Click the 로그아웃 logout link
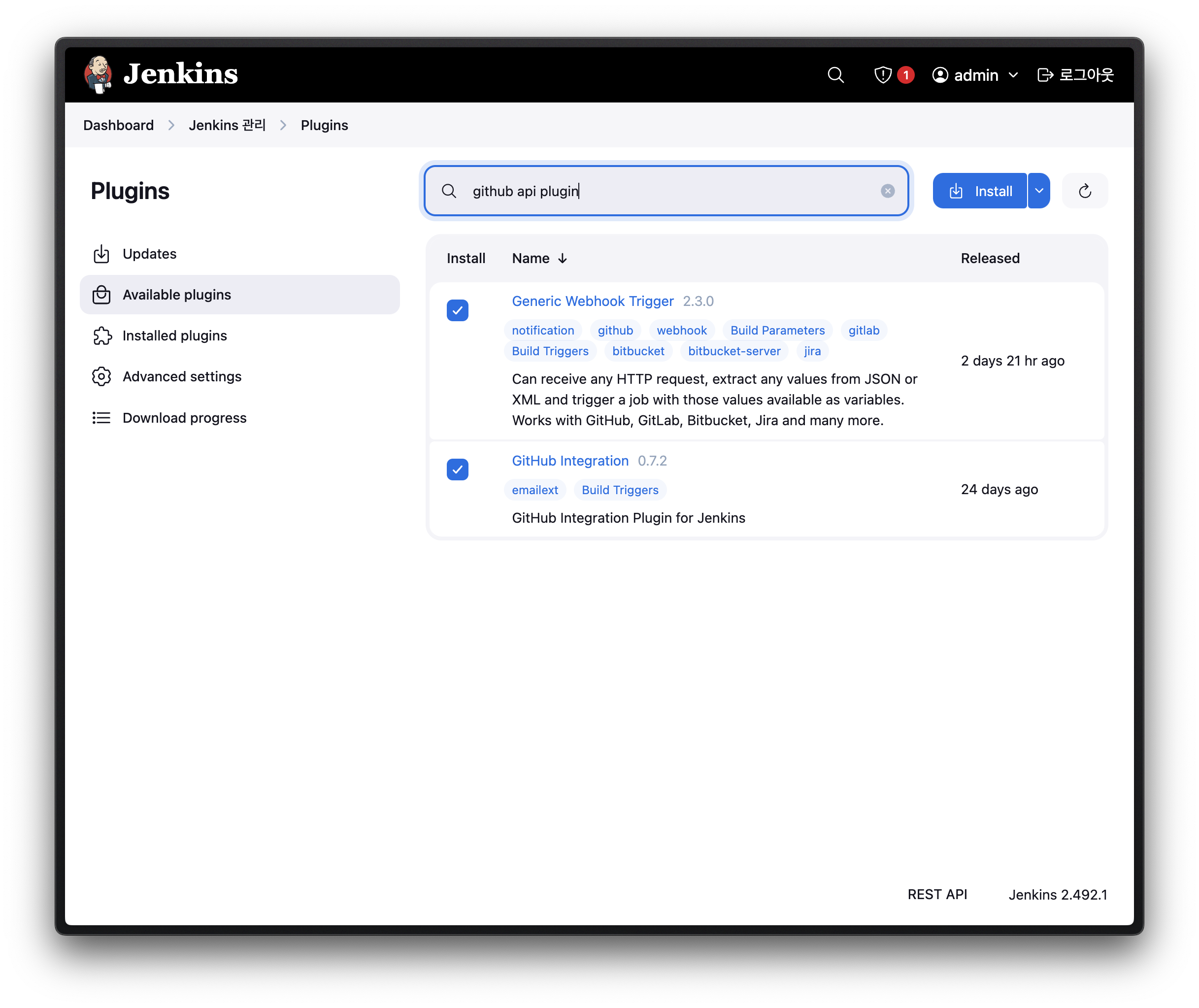 (1075, 75)
